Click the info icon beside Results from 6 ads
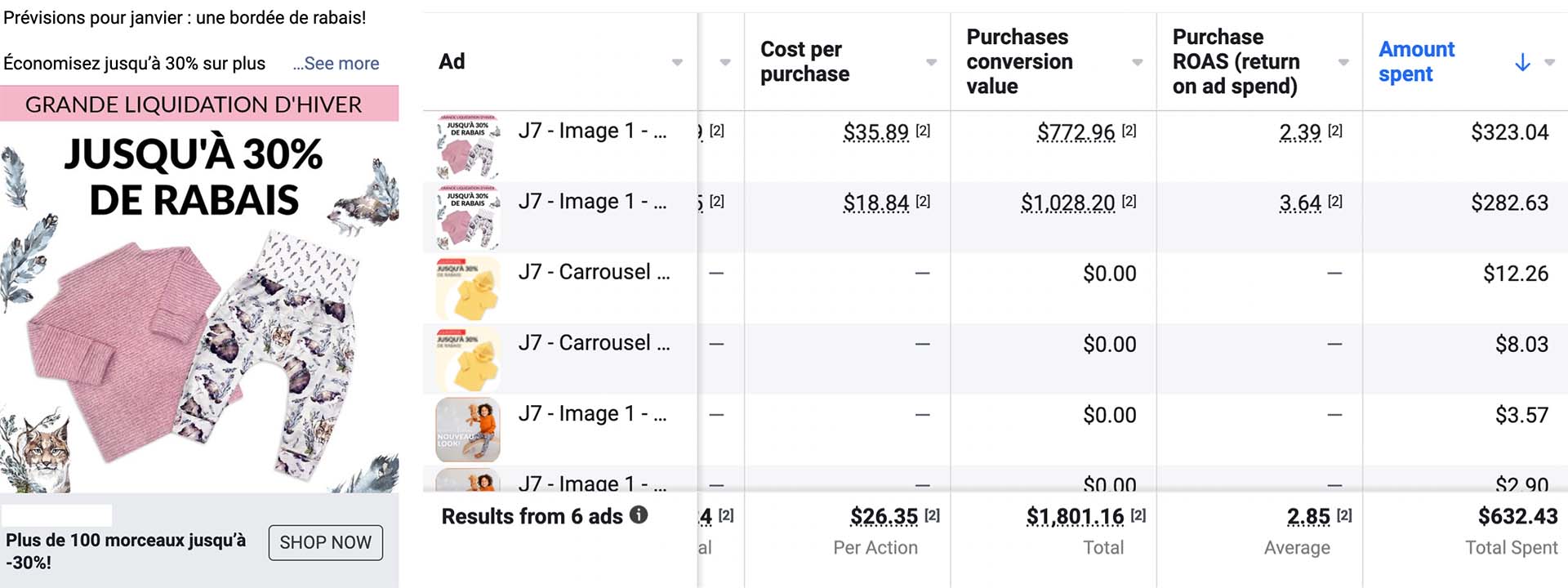This screenshot has height=588, width=1568. [639, 515]
